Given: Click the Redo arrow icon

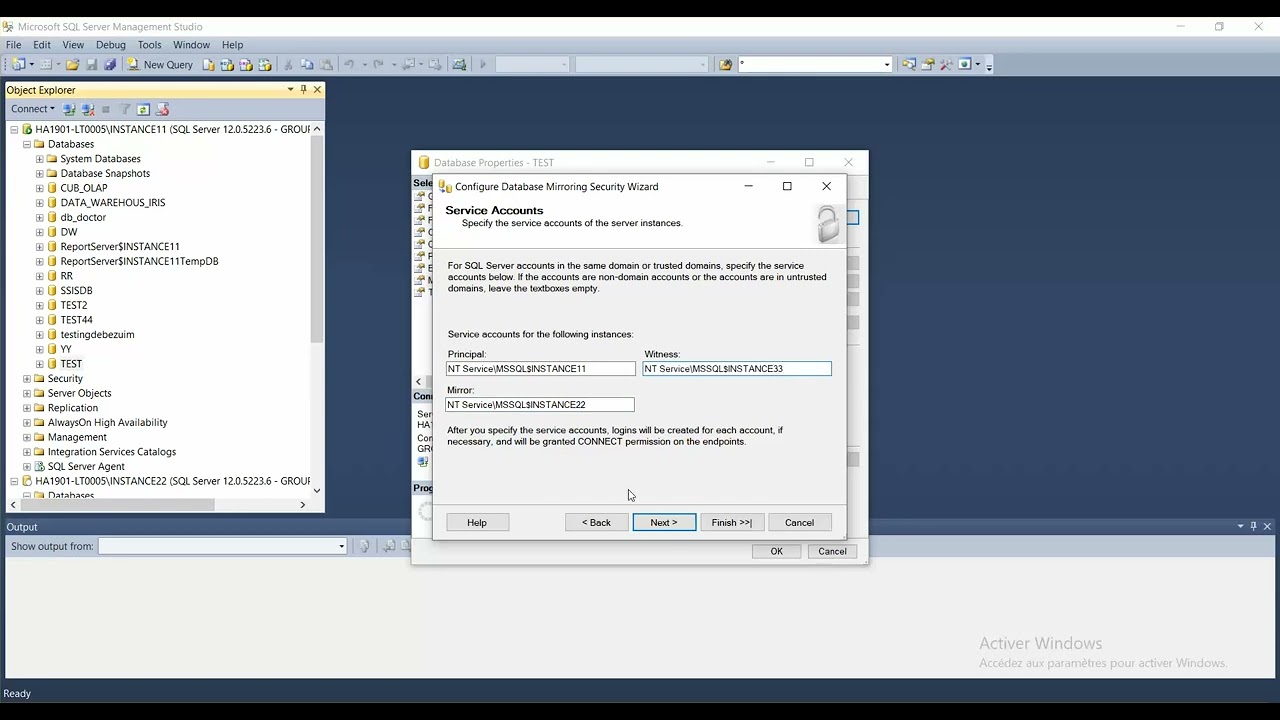Looking at the screenshot, I should (378, 64).
